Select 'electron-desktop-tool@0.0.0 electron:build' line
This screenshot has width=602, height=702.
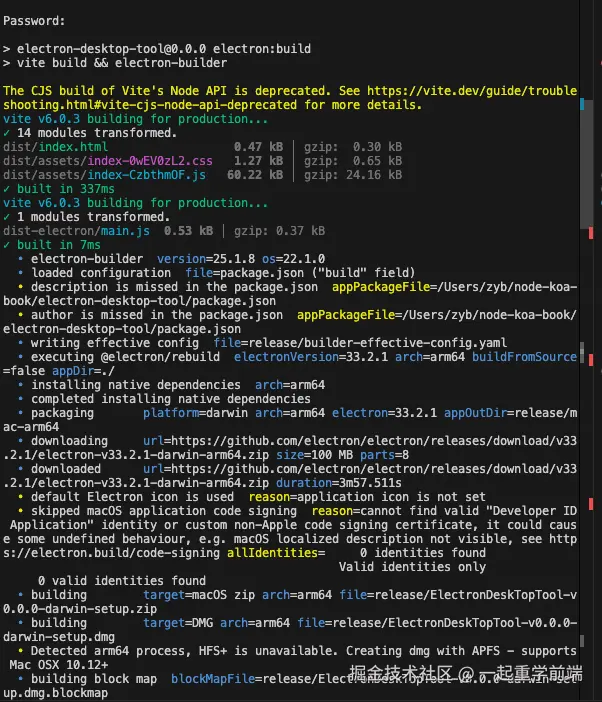tap(164, 49)
